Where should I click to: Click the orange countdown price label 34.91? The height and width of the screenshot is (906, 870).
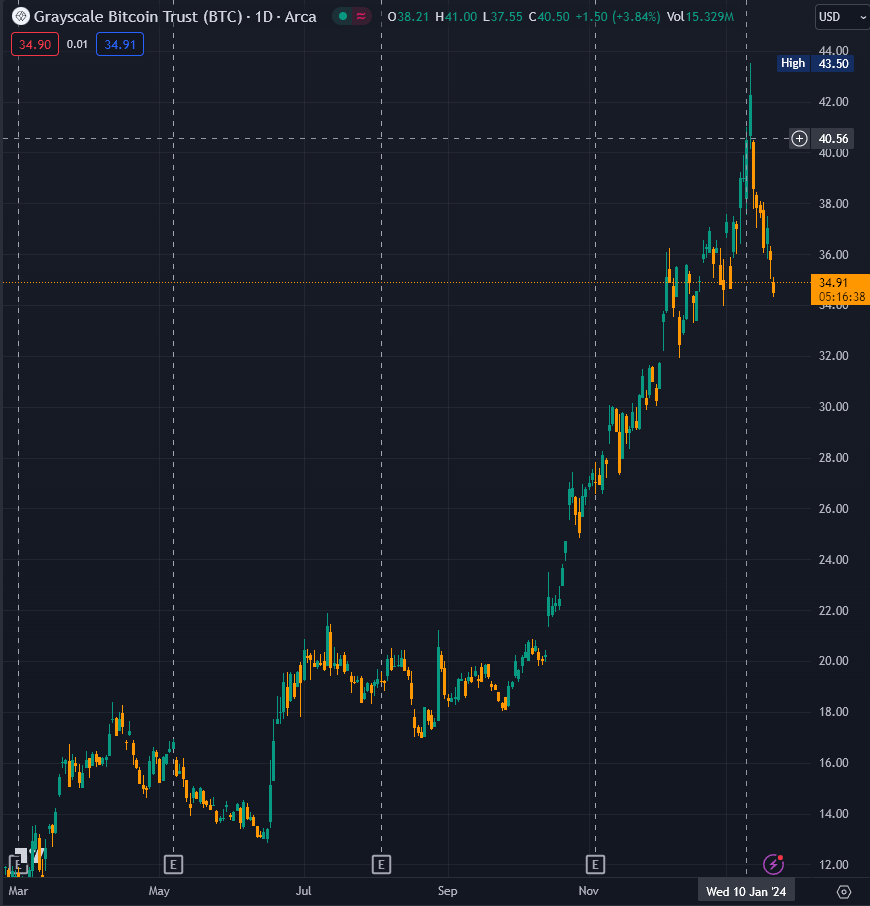[x=840, y=290]
